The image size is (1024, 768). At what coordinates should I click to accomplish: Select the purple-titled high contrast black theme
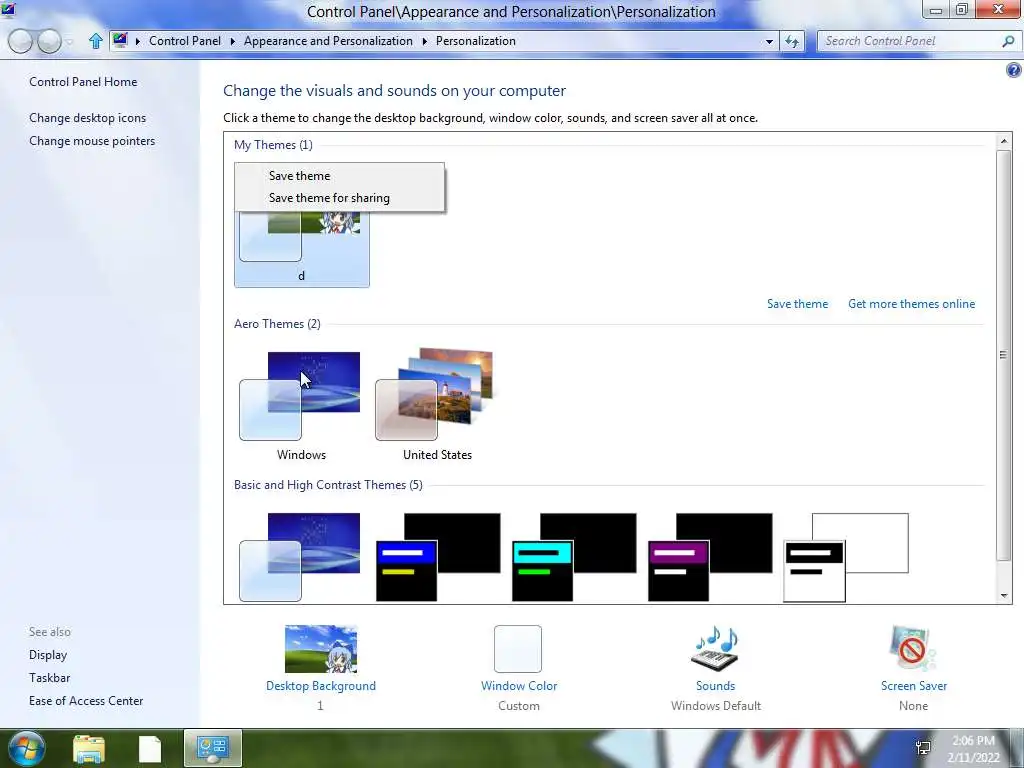(x=710, y=557)
